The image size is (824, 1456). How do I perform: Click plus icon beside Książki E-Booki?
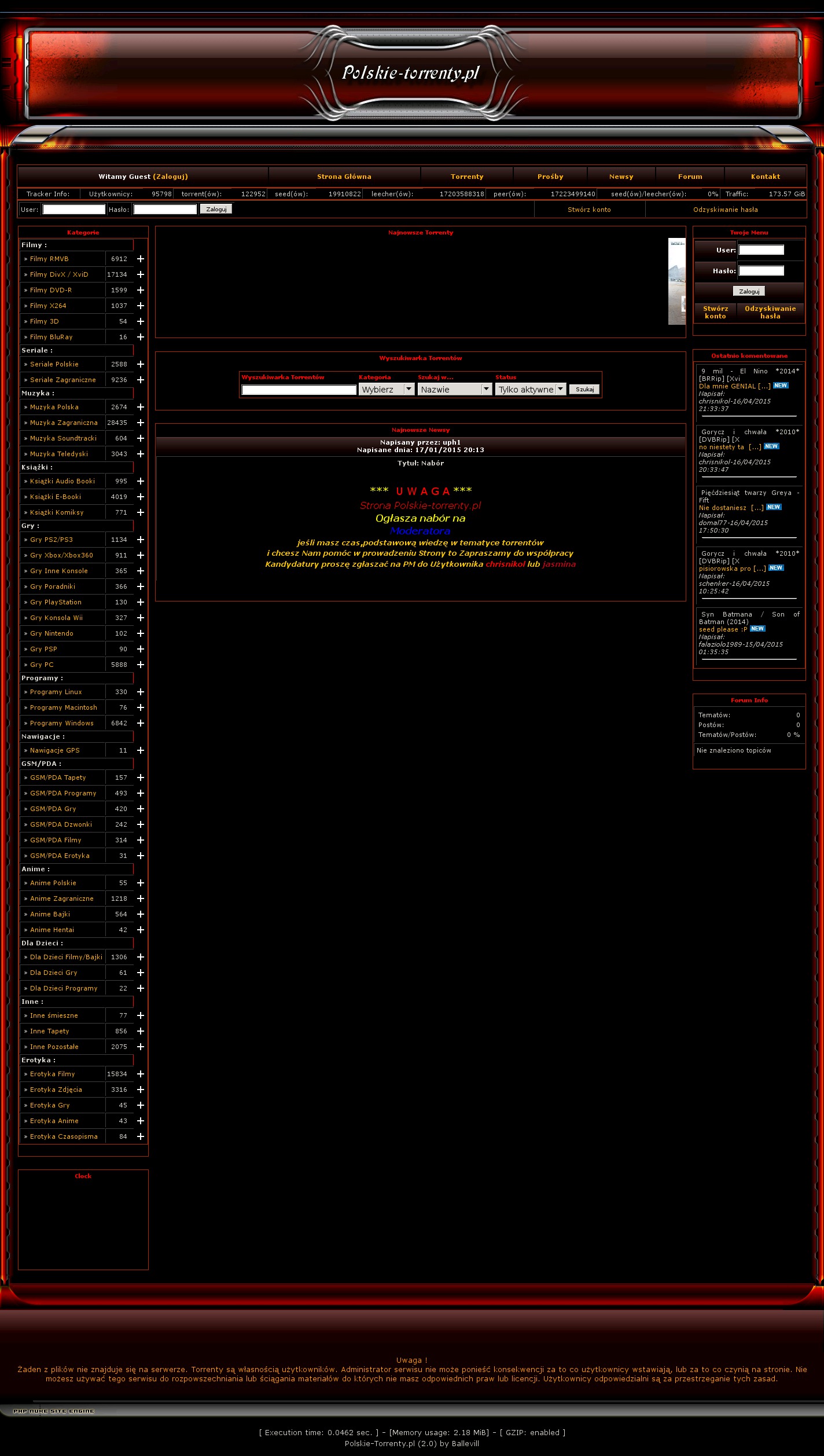point(141,497)
